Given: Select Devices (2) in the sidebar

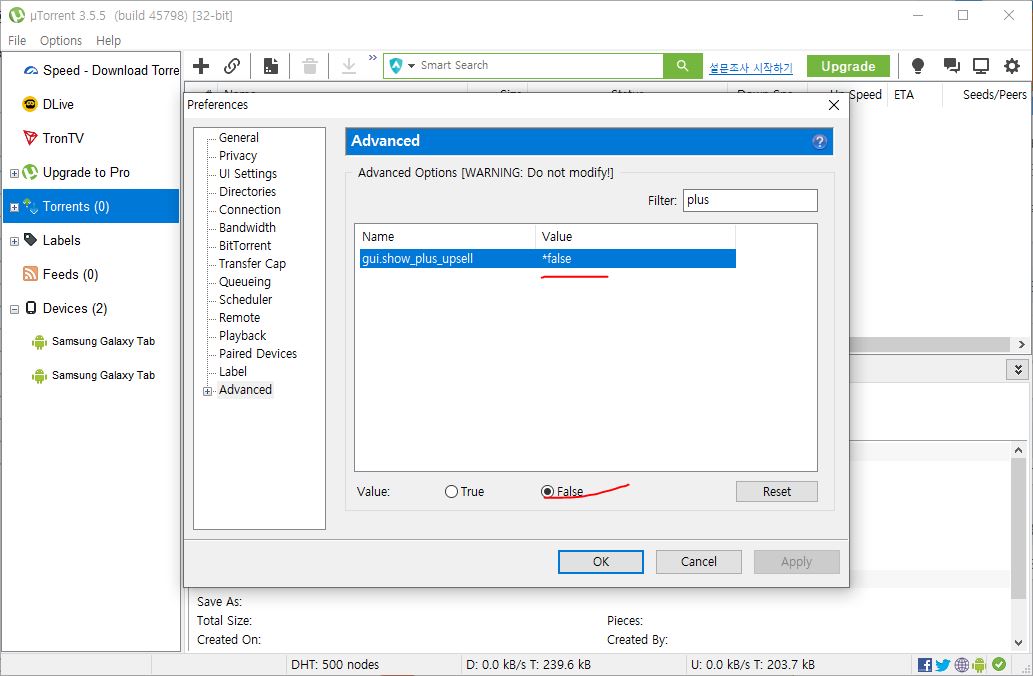Looking at the screenshot, I should [74, 308].
